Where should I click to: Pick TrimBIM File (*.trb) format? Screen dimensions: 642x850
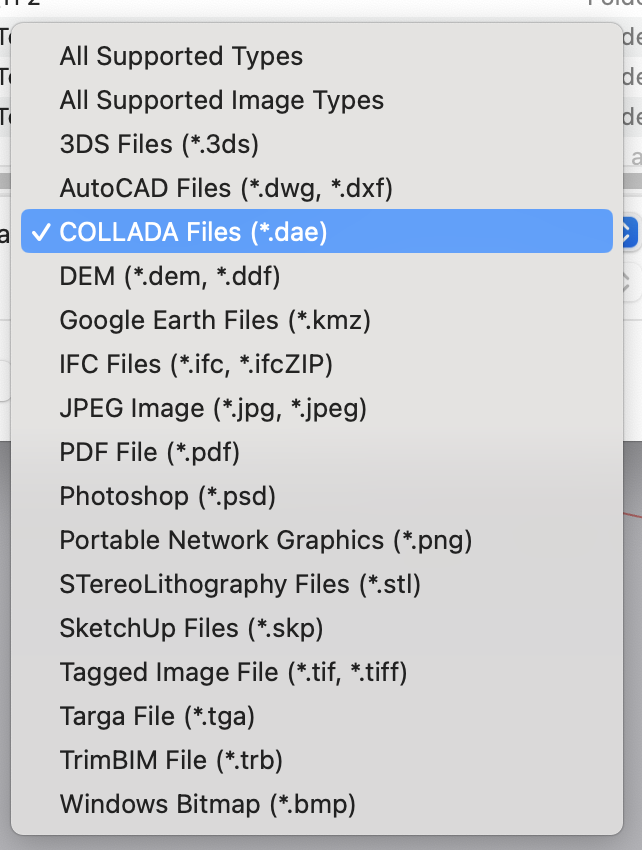(x=171, y=760)
